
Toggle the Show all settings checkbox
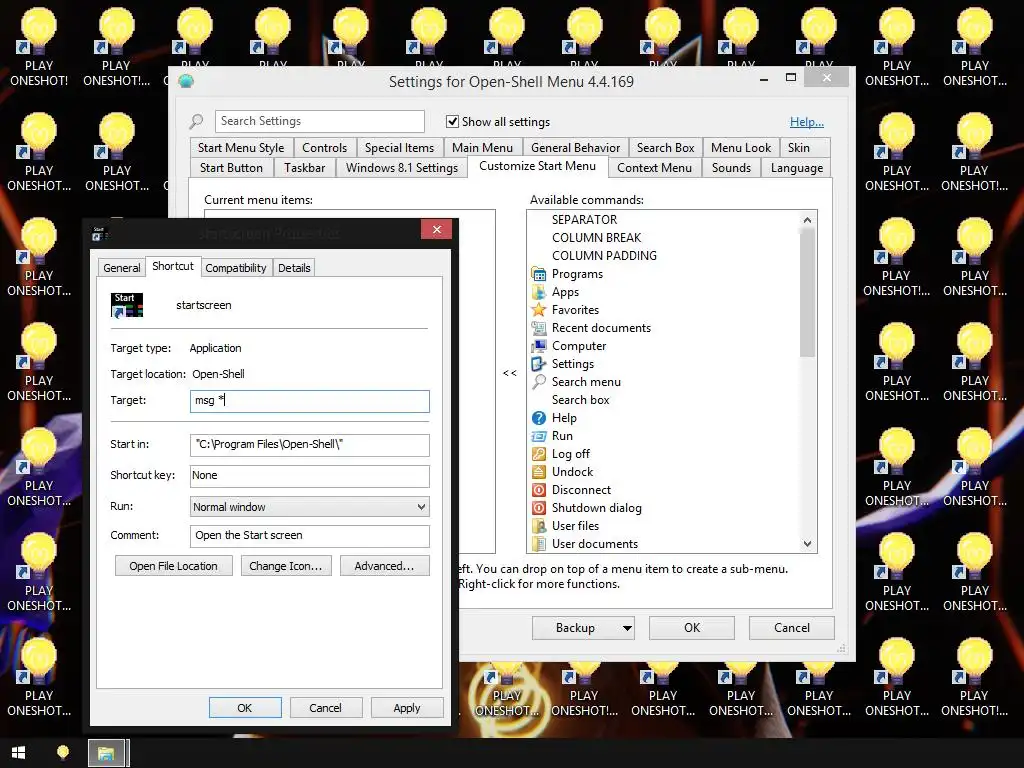pos(452,121)
